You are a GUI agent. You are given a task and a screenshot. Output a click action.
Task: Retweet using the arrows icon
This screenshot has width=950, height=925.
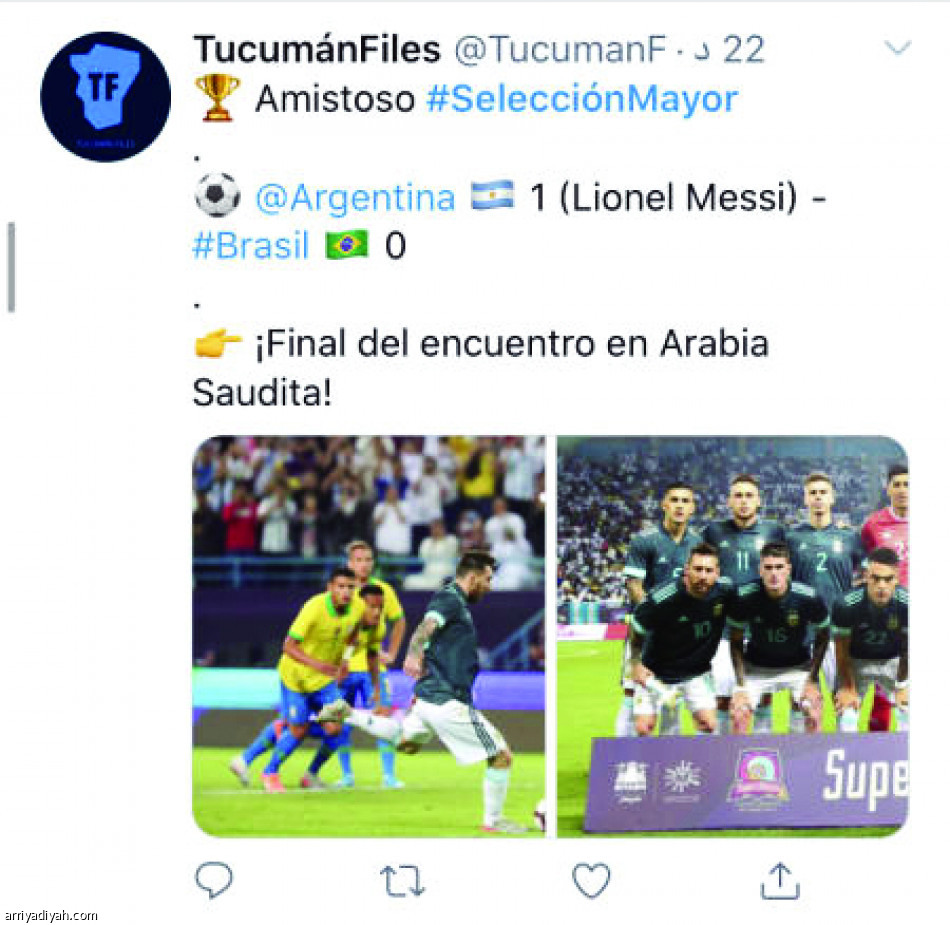tap(402, 880)
